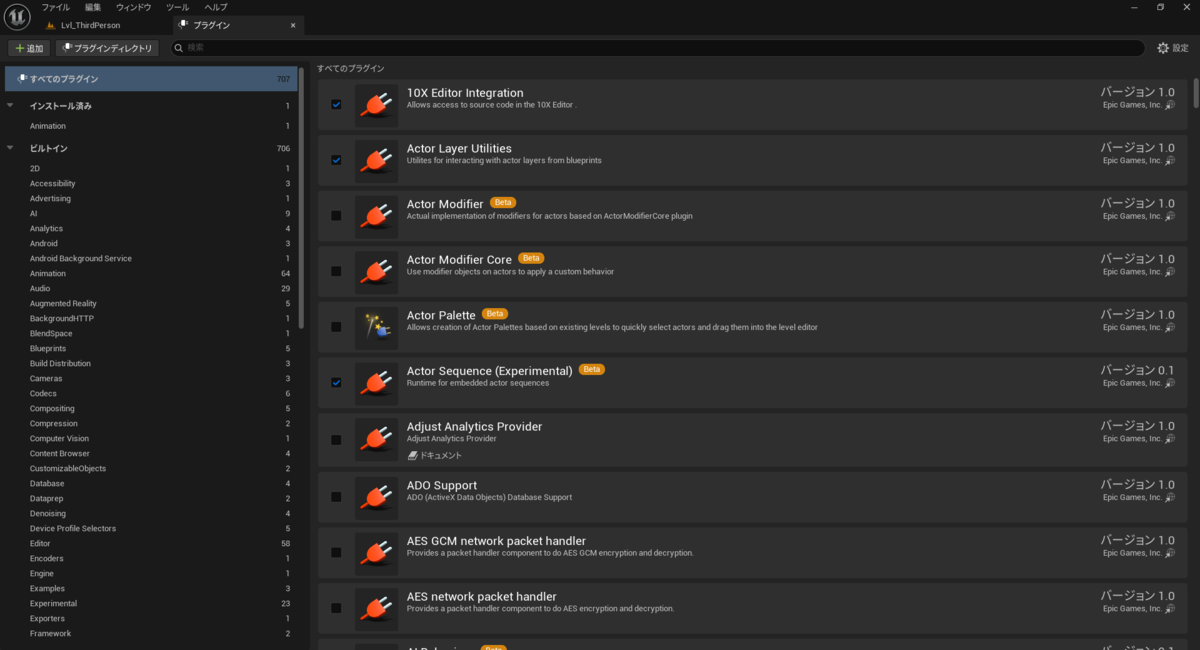Click the plug icon beside すべてのプラグイン
The height and width of the screenshot is (650, 1200).
[x=22, y=78]
